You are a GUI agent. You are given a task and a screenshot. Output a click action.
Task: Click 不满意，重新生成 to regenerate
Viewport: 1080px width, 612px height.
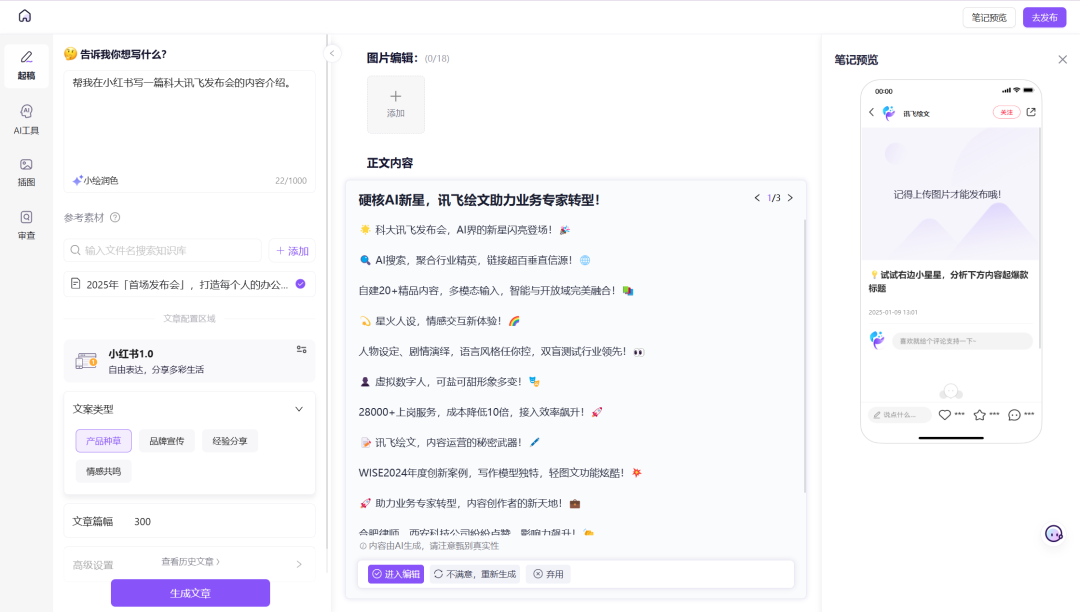[475, 574]
